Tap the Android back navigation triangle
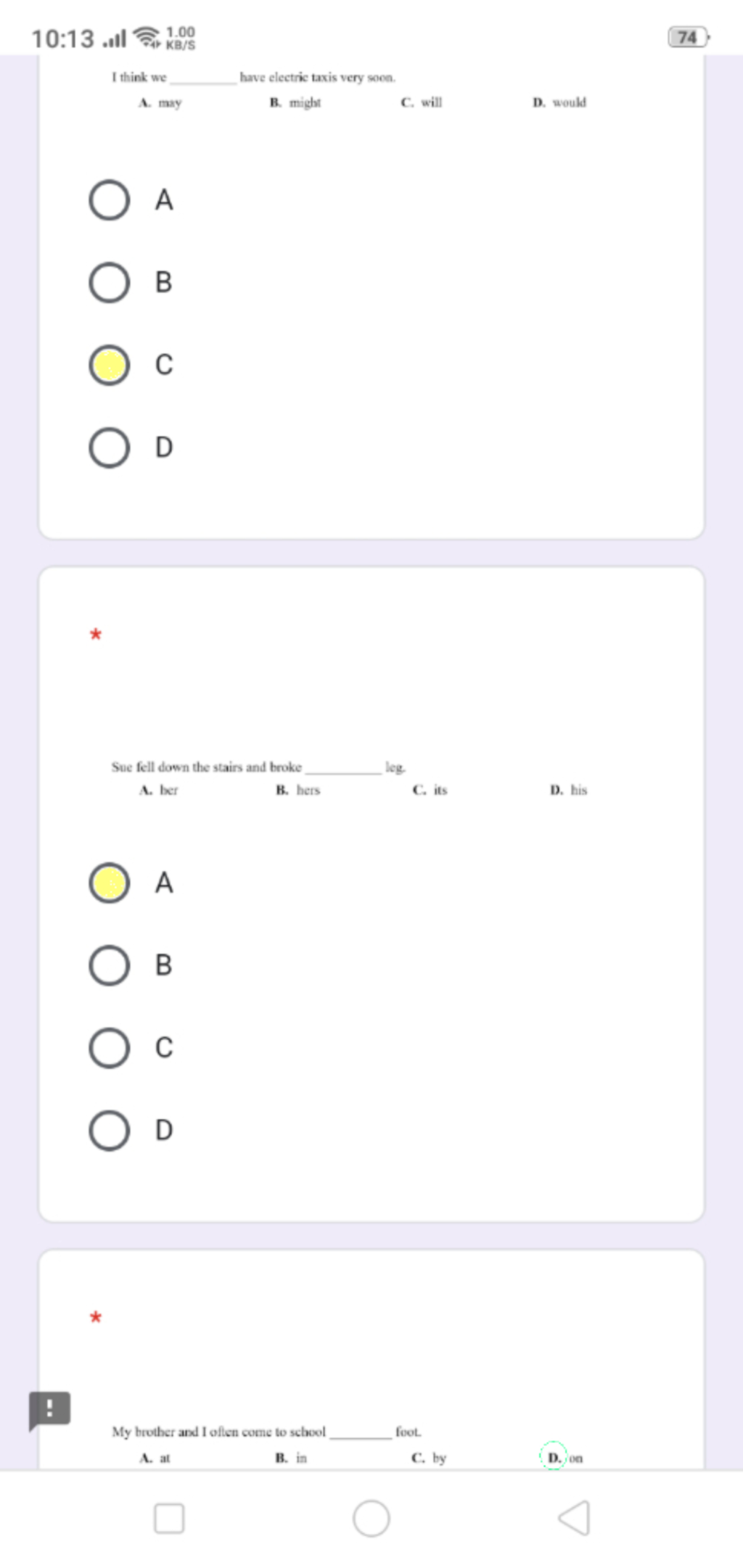The height and width of the screenshot is (1568, 743). pos(574,1518)
